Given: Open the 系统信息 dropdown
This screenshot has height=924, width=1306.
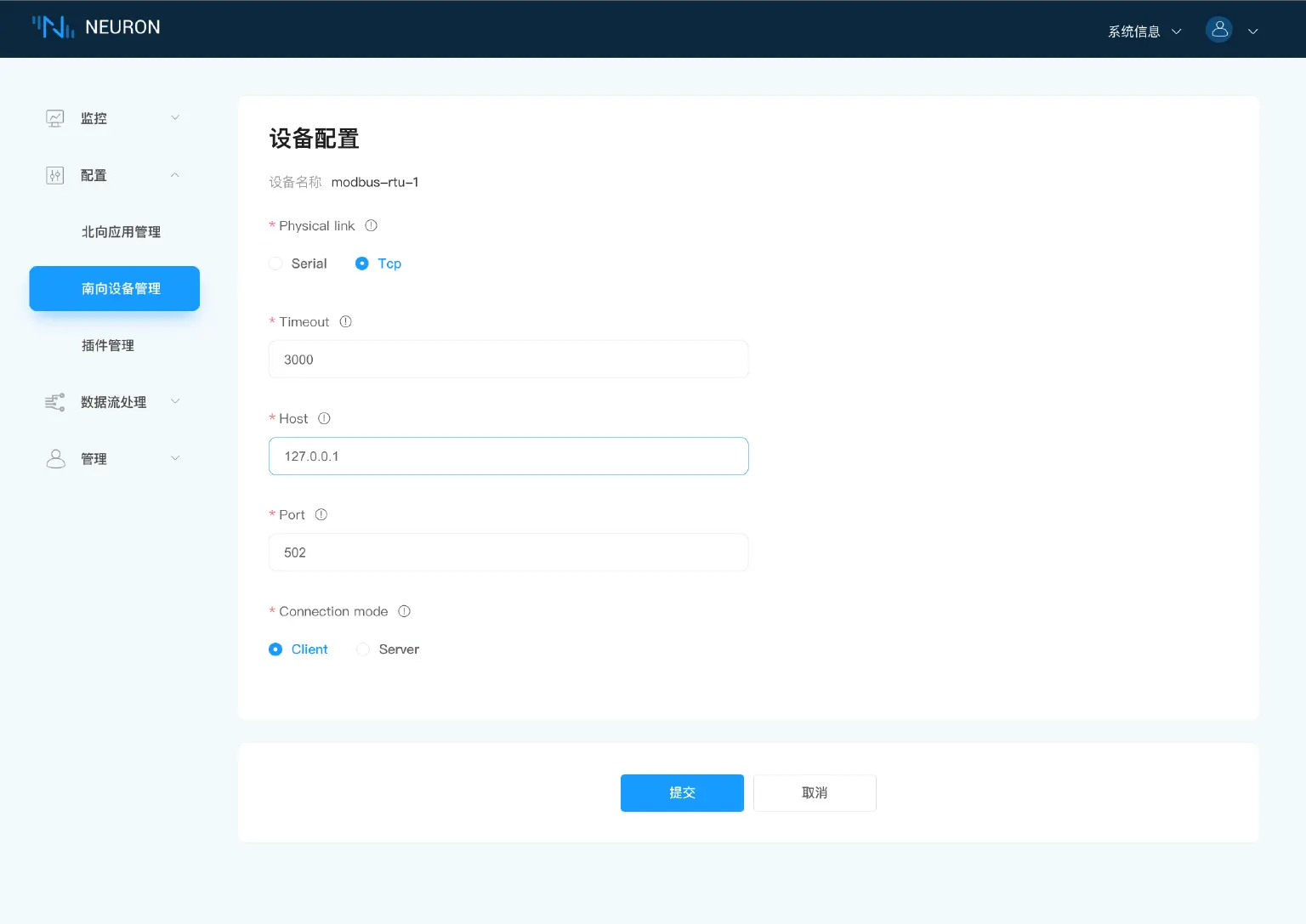Looking at the screenshot, I should (1143, 31).
